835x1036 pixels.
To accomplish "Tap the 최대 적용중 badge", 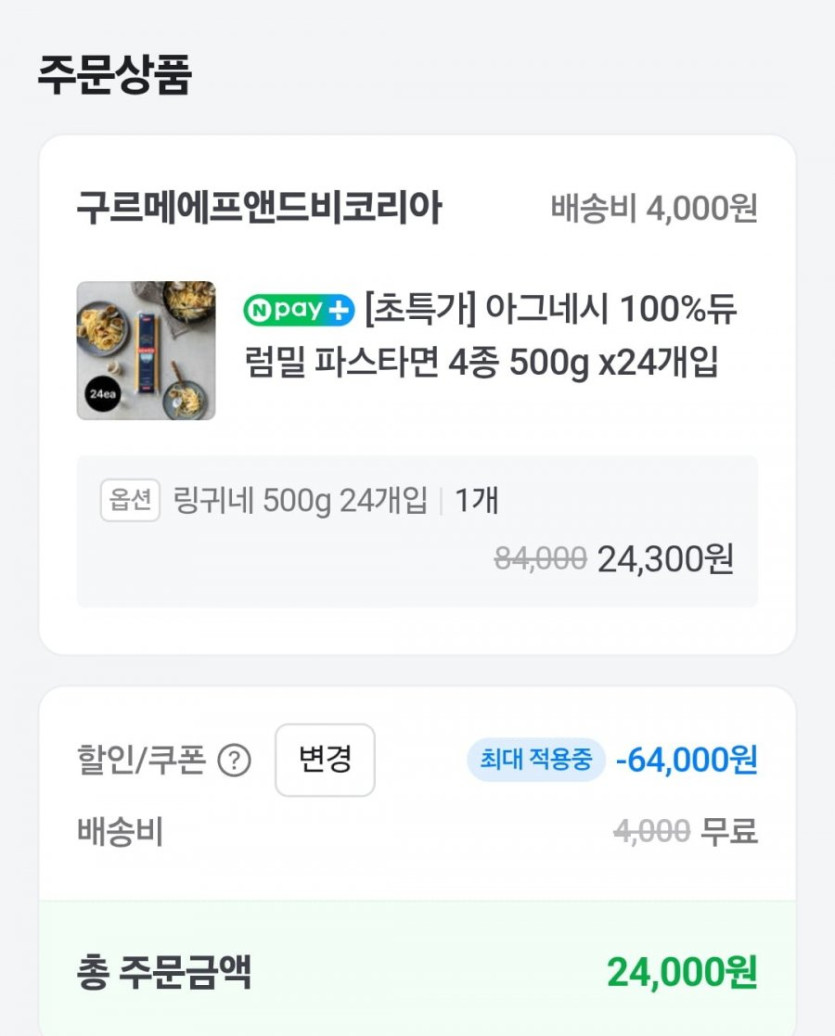I will coord(536,761).
